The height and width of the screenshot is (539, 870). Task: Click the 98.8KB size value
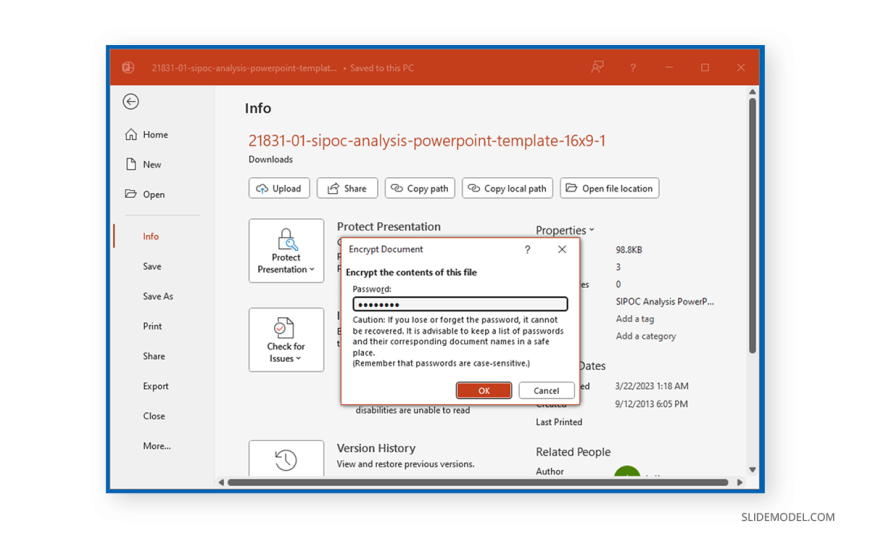click(629, 250)
